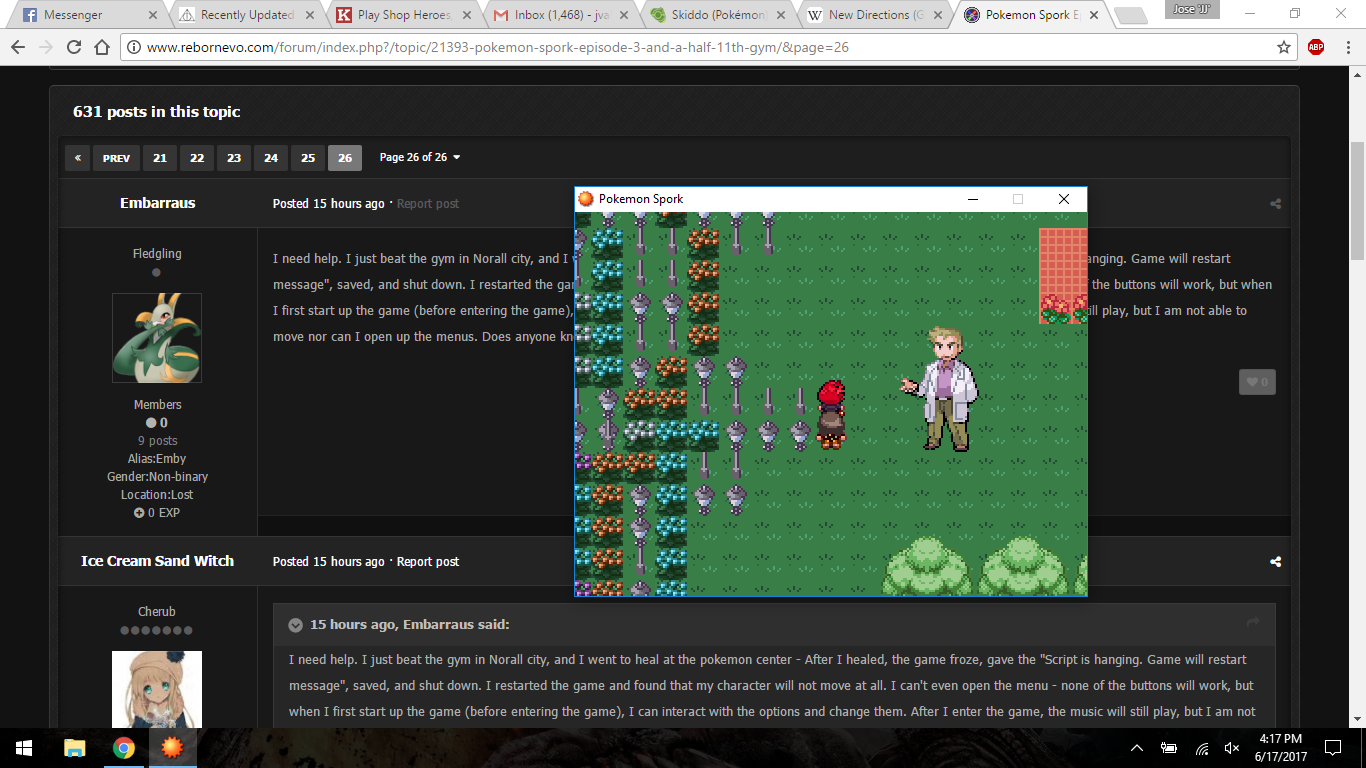Open Pokemon Spork taskbar icon

tap(172, 747)
